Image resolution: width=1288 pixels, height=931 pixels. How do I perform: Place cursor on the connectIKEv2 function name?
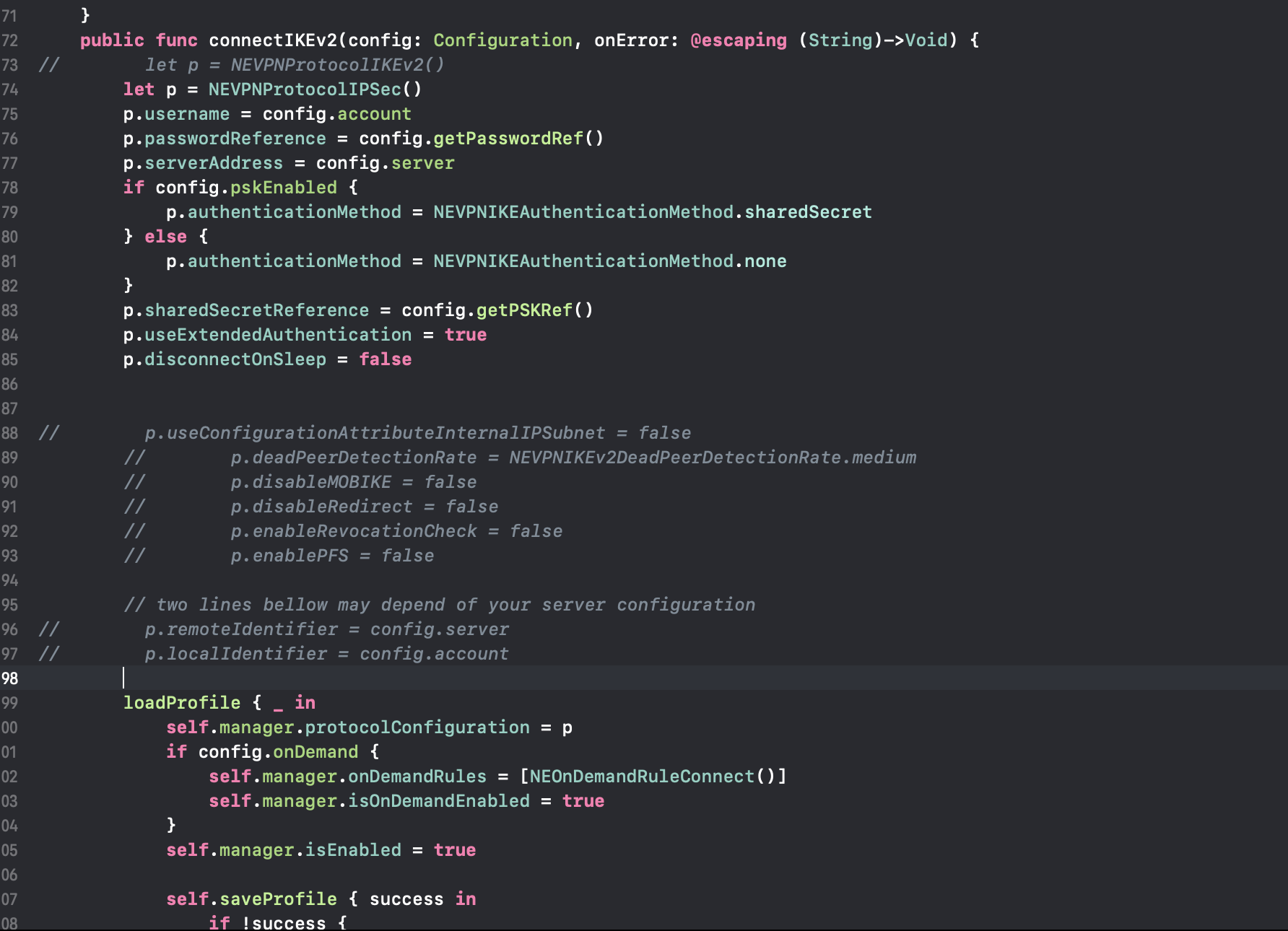point(274,40)
